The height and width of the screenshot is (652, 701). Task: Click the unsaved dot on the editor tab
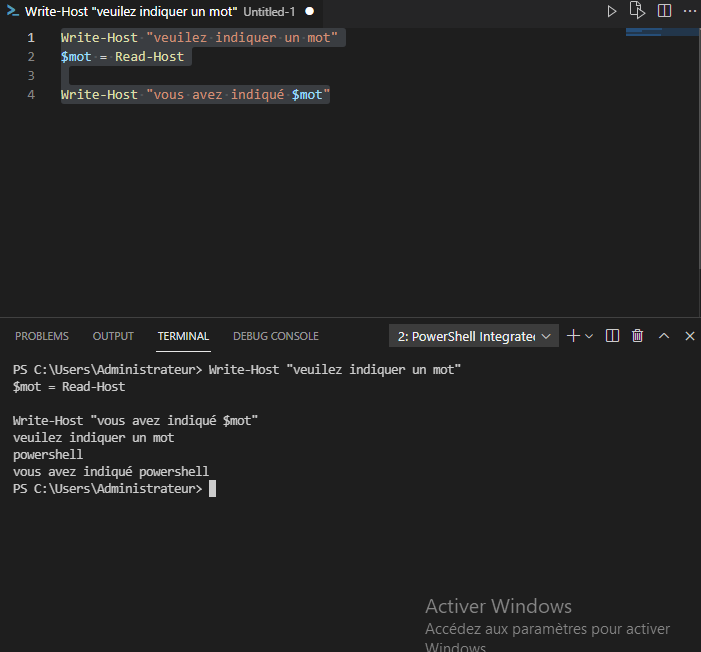click(x=309, y=11)
